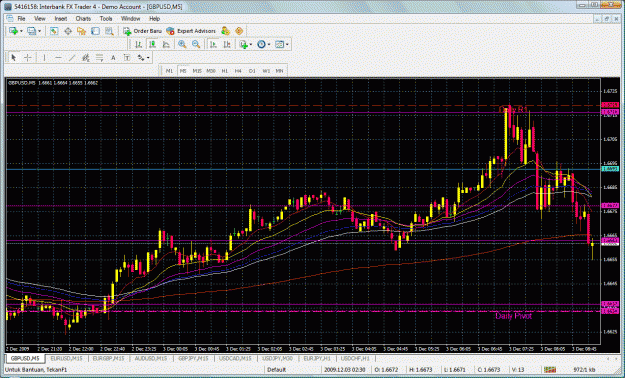Select the Fibonacci retracement tool
This screenshot has width=625, height=378.
tap(99, 58)
